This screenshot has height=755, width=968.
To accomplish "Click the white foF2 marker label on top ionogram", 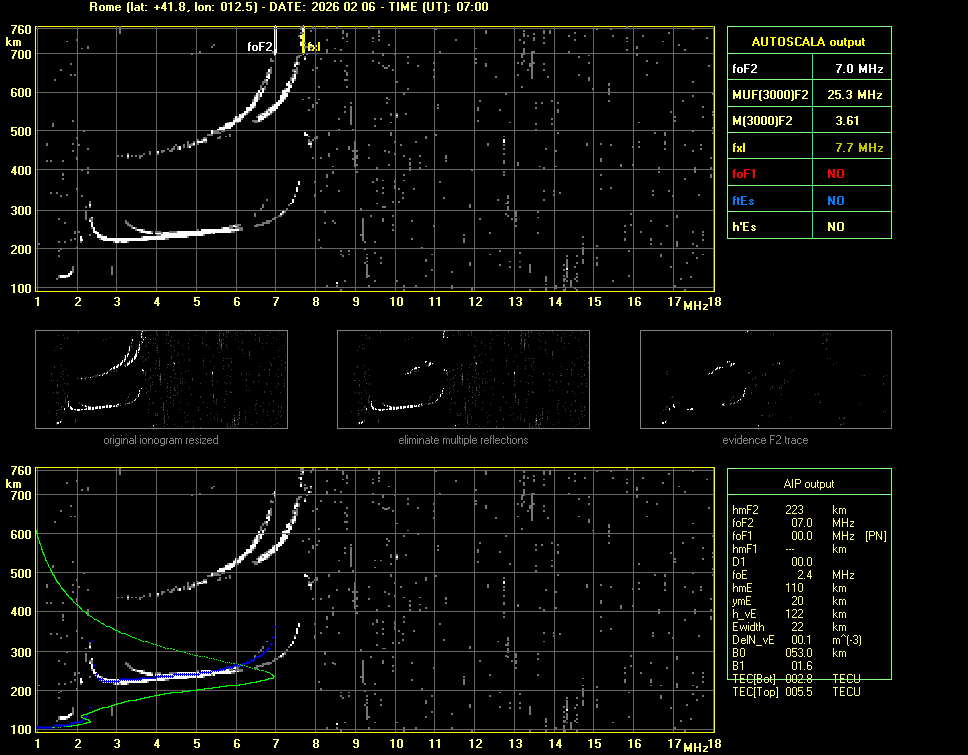I will point(259,47).
